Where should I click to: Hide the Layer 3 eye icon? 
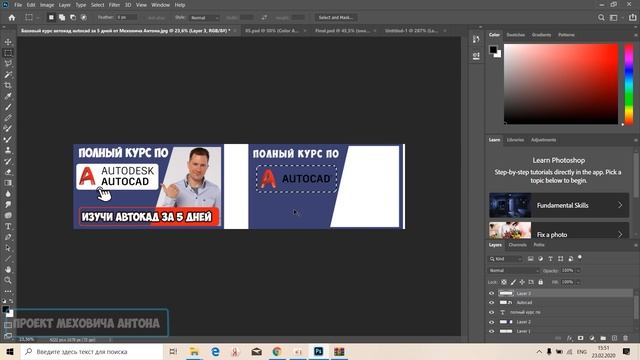[491, 293]
